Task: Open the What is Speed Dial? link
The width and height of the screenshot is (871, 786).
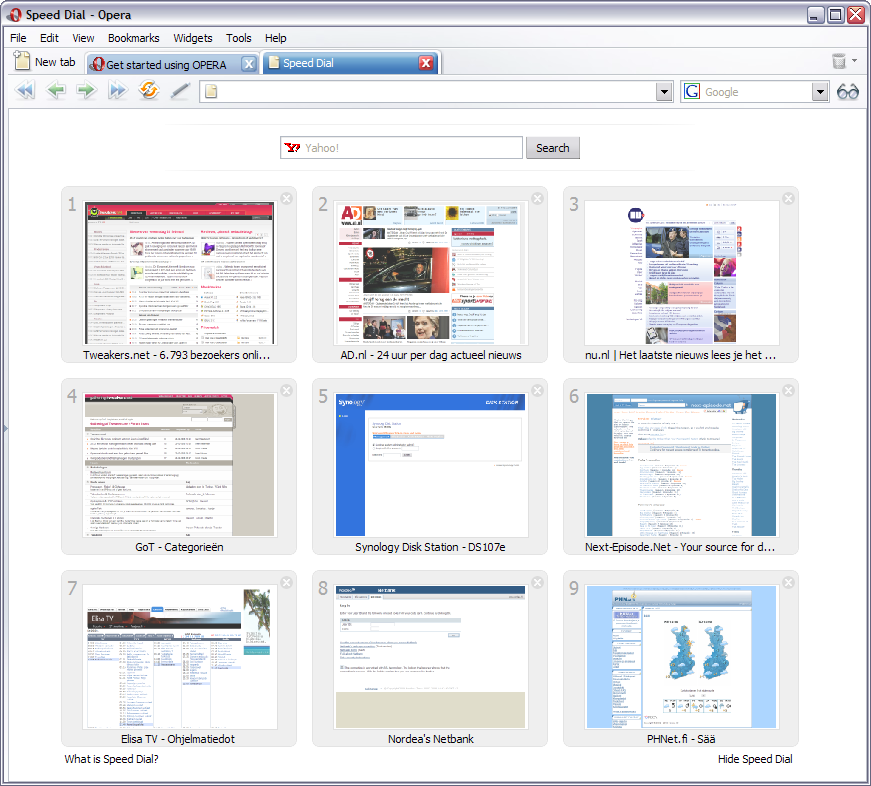Action: (x=111, y=759)
